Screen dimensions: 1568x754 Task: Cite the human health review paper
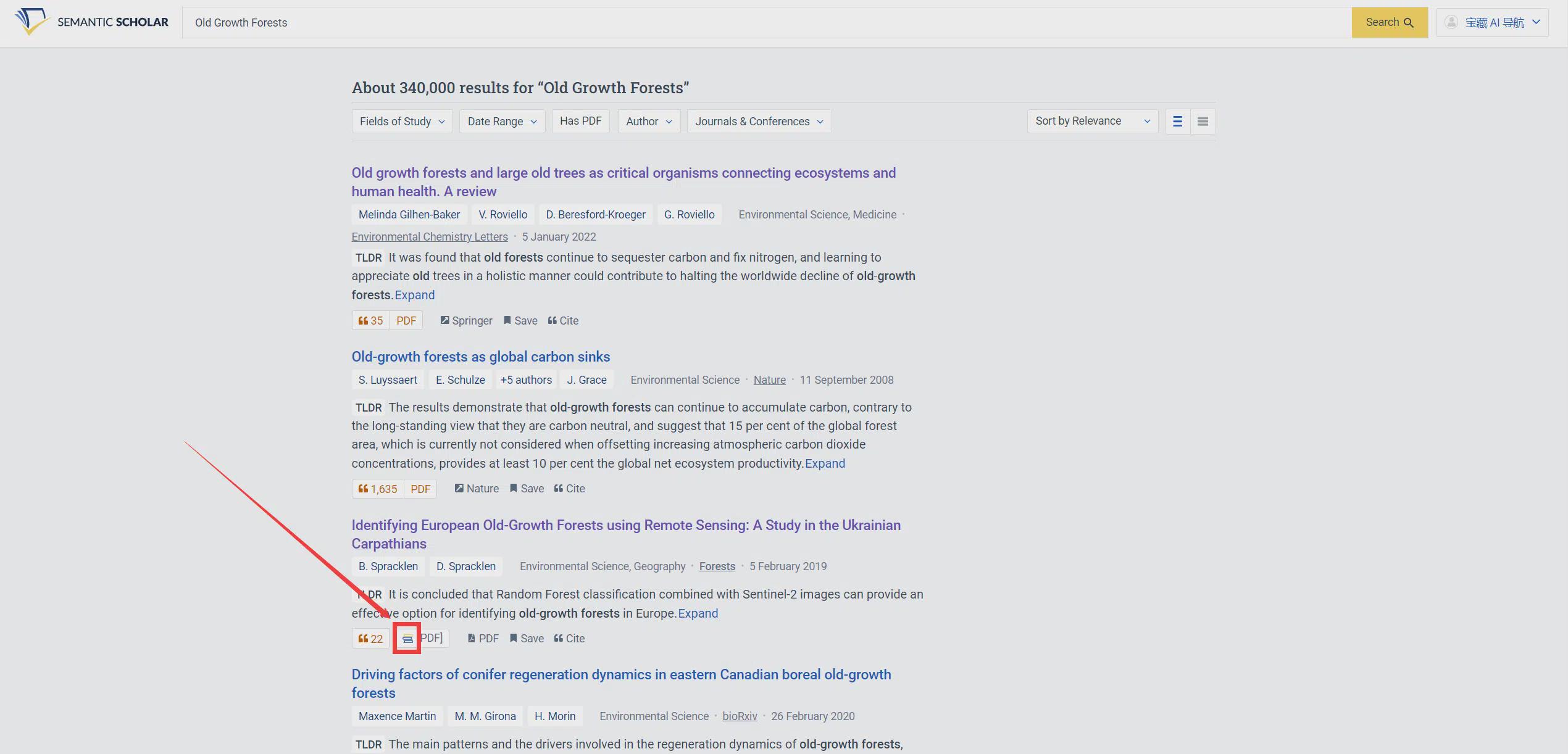563,320
